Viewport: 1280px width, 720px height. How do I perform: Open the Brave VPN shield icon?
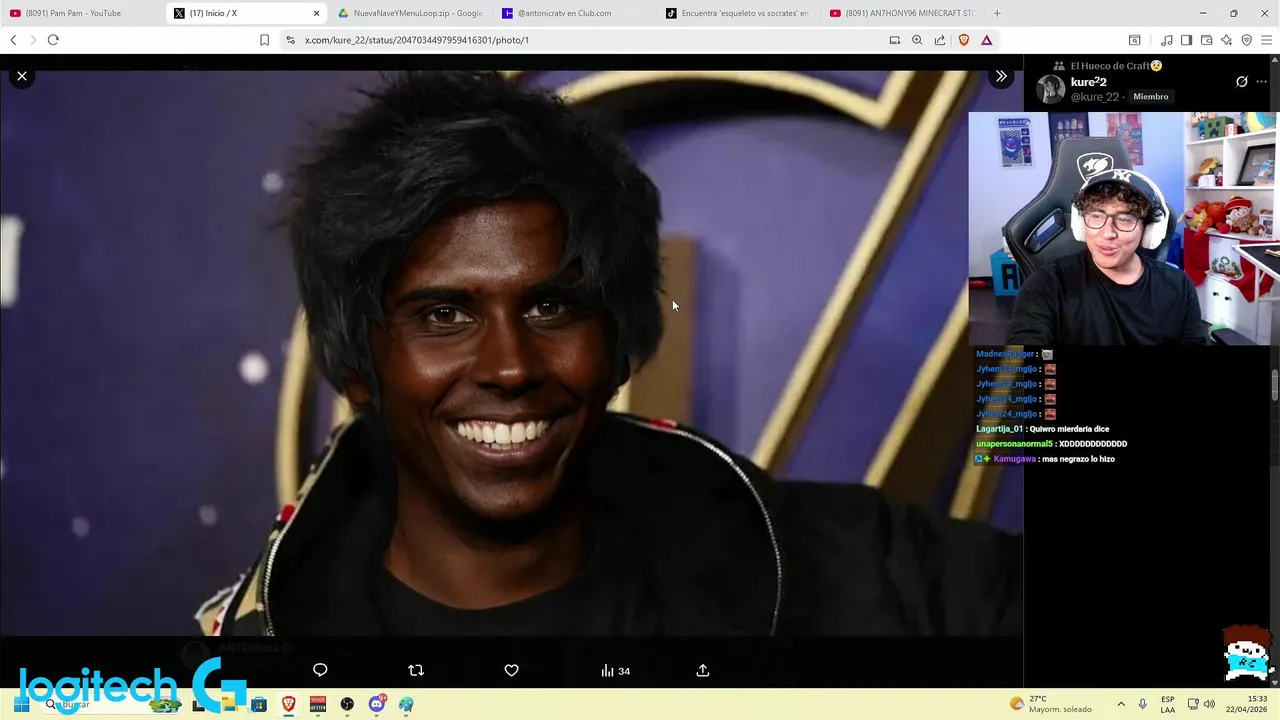pos(1246,40)
